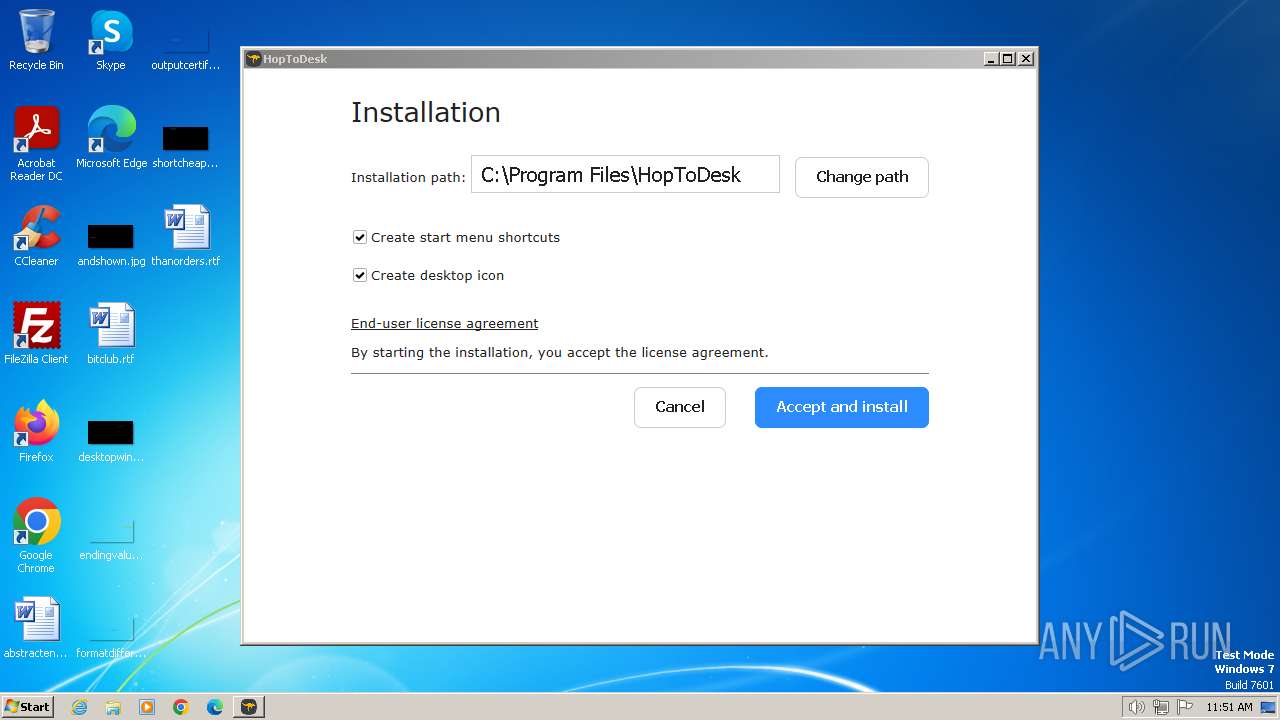This screenshot has width=1280, height=720.
Task: Click the volume speaker tray icon
Action: [1136, 707]
